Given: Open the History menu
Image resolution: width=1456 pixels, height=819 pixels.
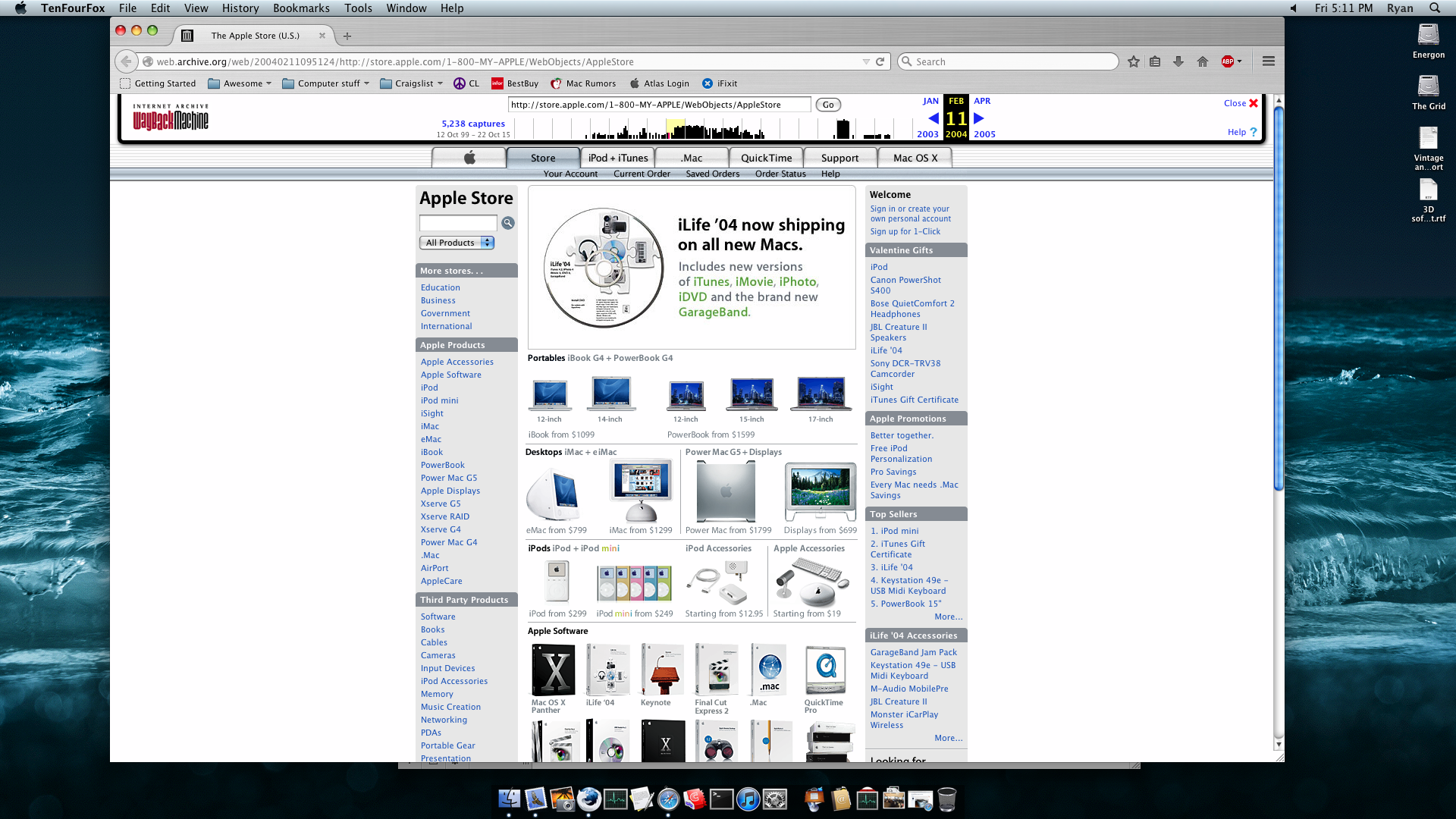Looking at the screenshot, I should click(240, 8).
